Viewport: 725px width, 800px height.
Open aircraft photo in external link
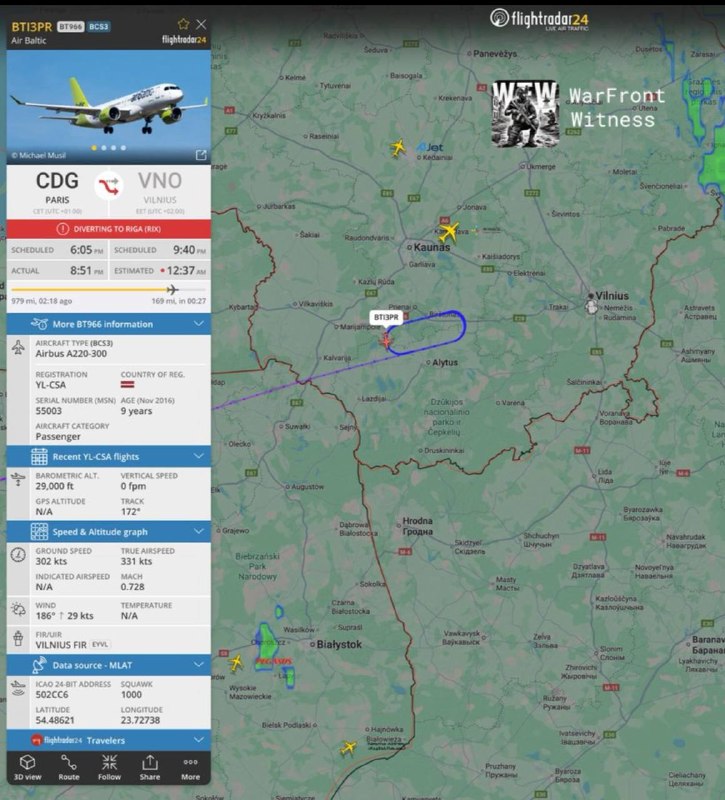click(x=201, y=155)
